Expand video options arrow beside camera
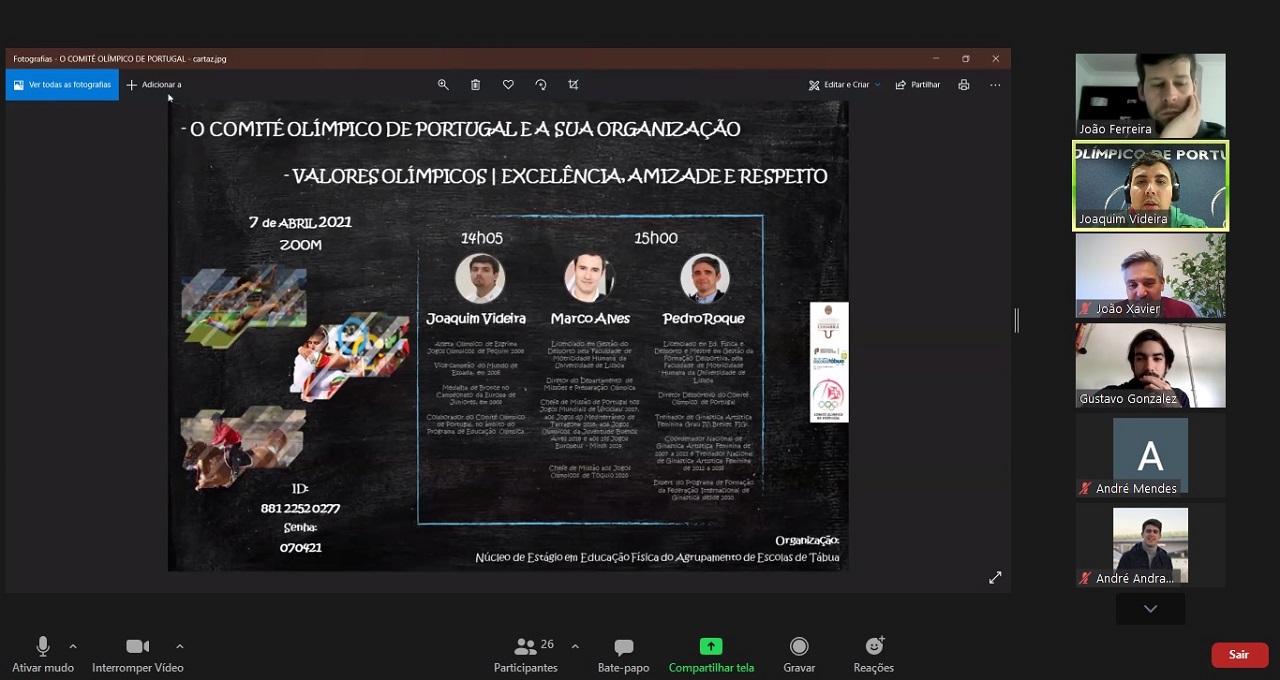The width and height of the screenshot is (1280, 680). coord(180,647)
